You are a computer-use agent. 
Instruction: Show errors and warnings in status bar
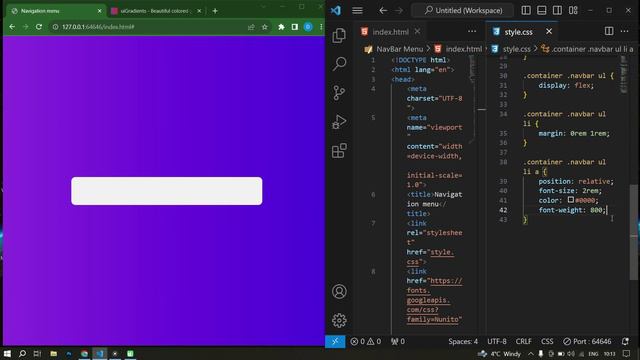coord(366,341)
